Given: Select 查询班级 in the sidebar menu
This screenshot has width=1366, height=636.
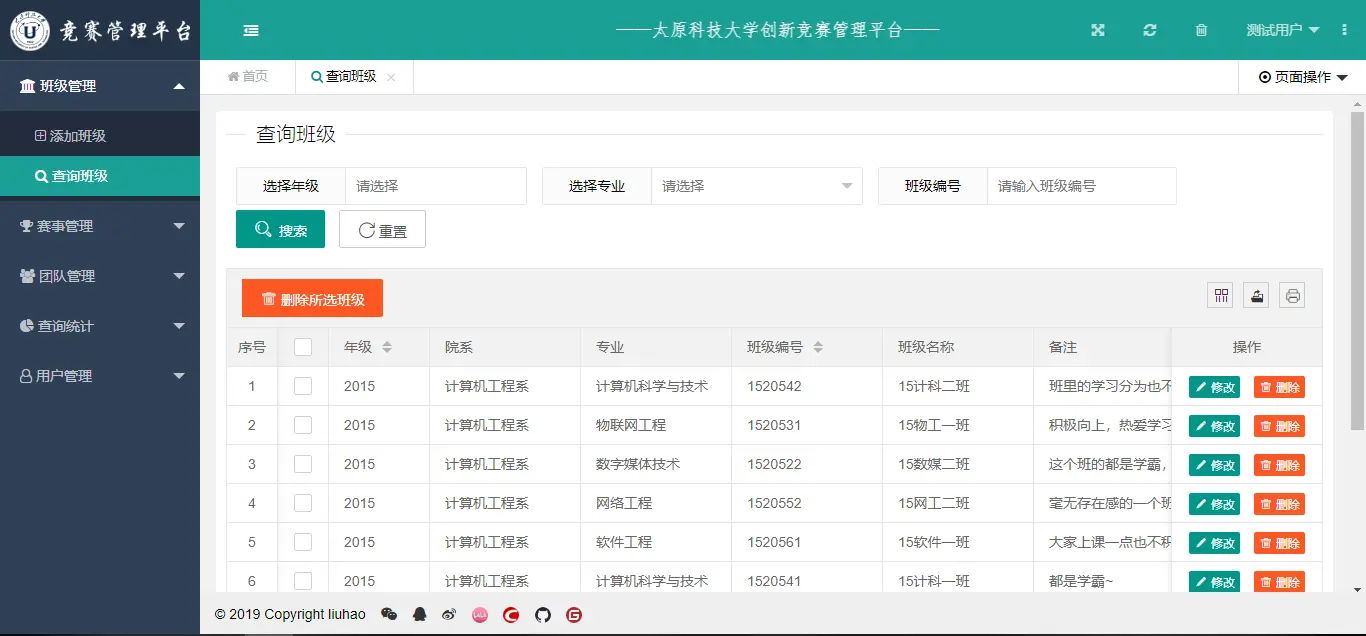Looking at the screenshot, I should pyautogui.click(x=100, y=175).
